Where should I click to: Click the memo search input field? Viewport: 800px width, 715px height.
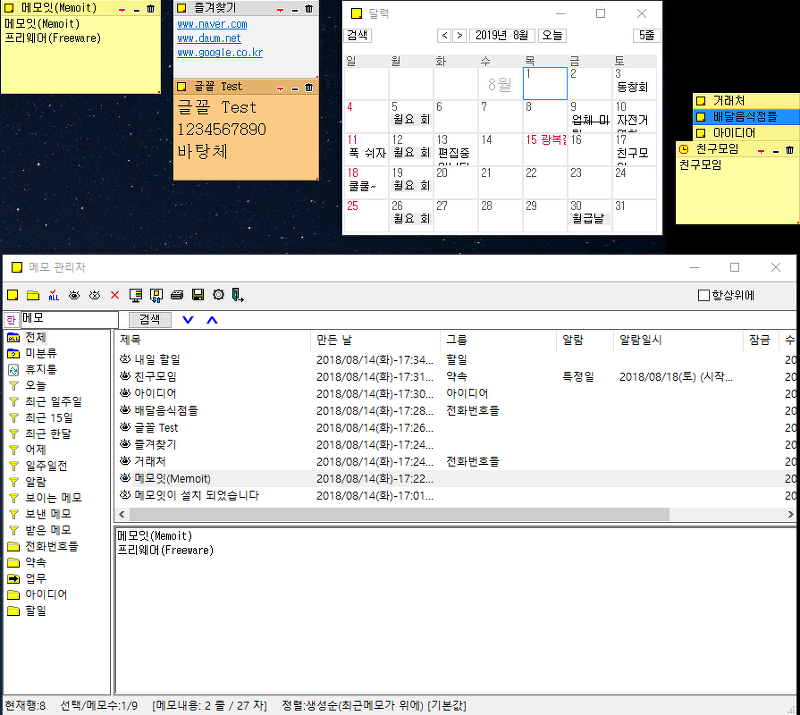point(69,319)
